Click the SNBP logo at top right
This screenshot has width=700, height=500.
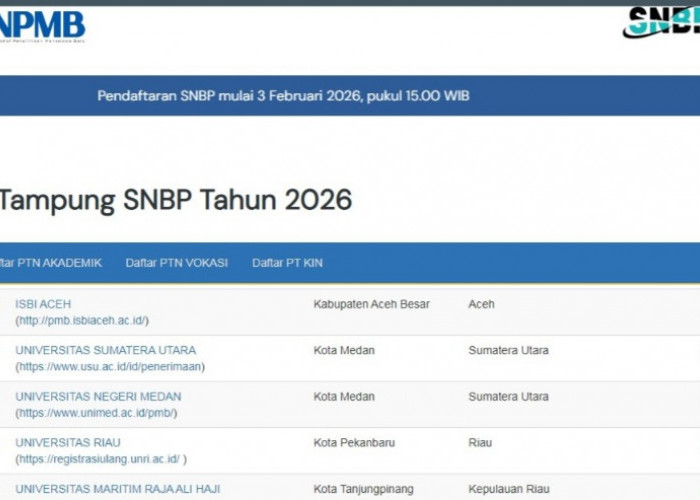tap(662, 22)
